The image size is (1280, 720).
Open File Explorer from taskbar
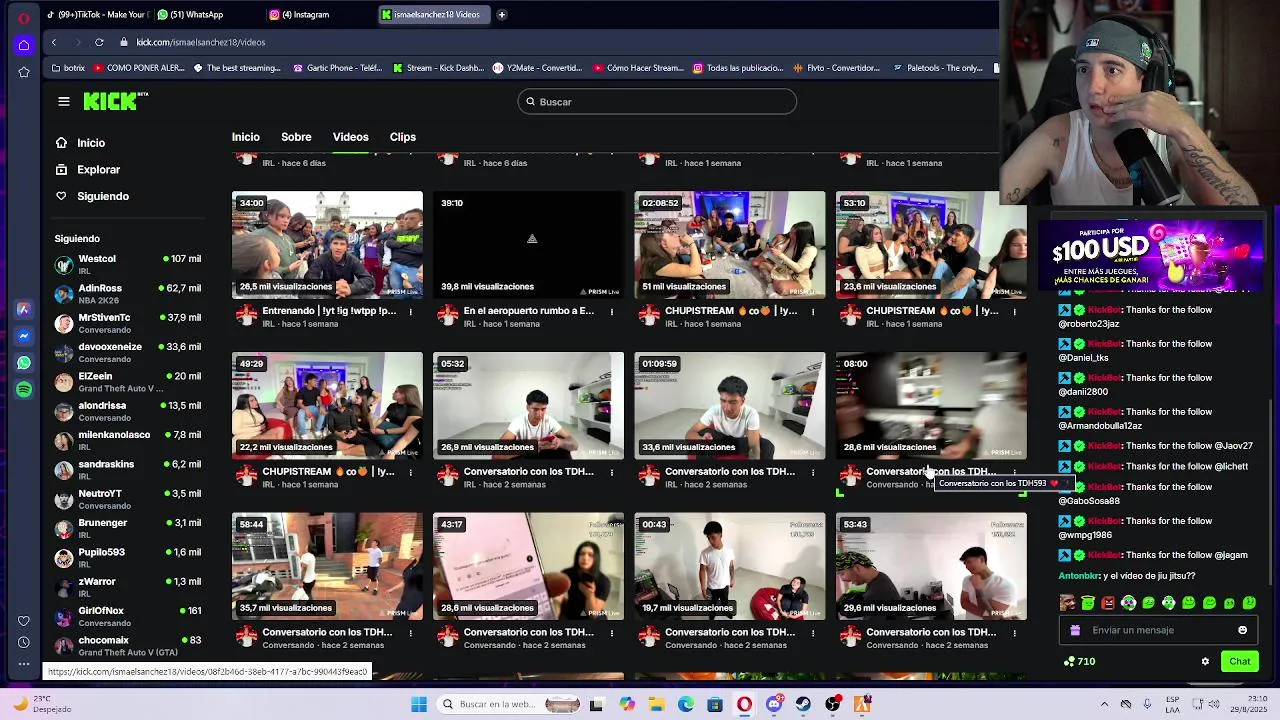pos(657,704)
